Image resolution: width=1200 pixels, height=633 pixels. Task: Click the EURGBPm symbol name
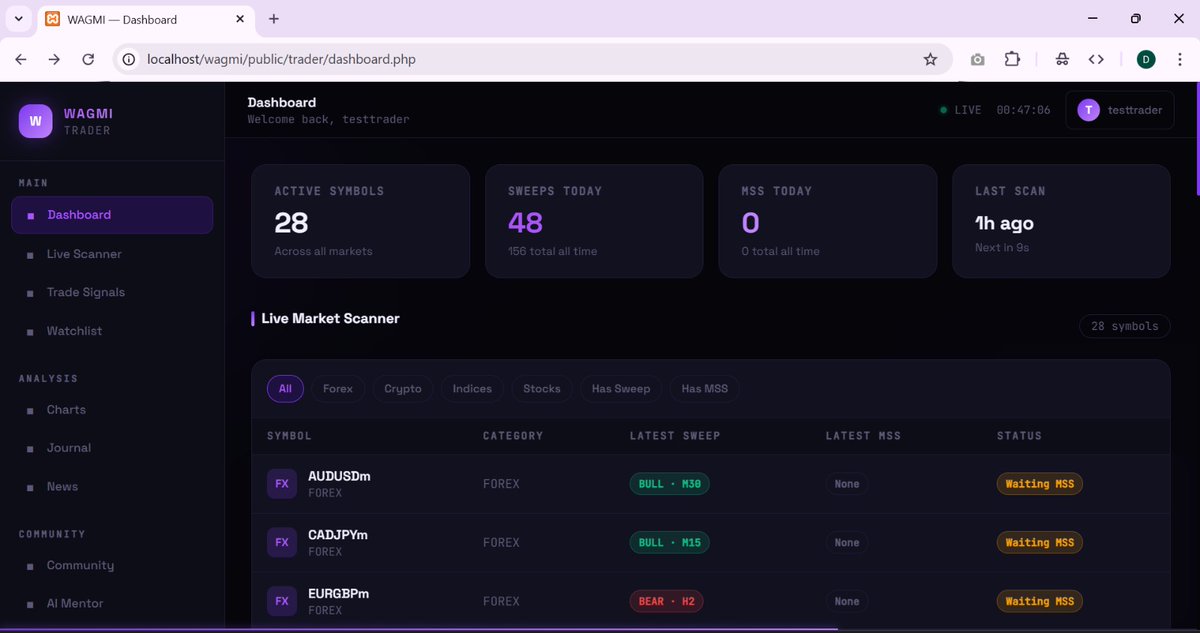coord(339,594)
